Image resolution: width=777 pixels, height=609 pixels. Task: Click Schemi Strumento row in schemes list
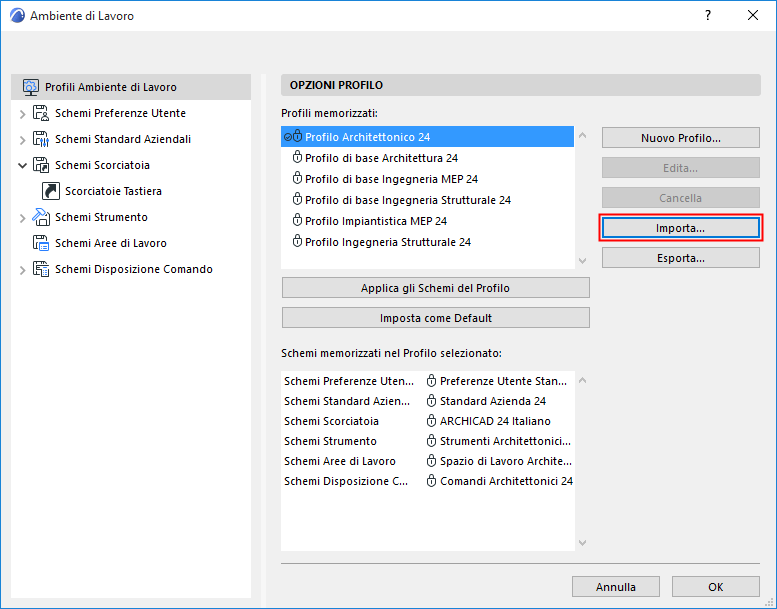pyautogui.click(x=427, y=441)
